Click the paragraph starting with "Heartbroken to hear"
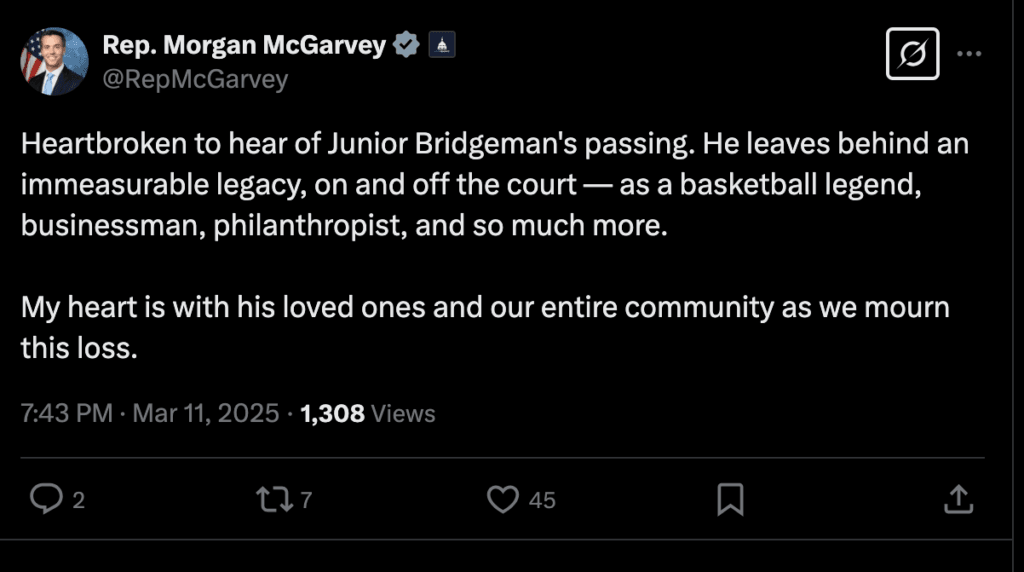This screenshot has width=1024, height=572. (495, 184)
